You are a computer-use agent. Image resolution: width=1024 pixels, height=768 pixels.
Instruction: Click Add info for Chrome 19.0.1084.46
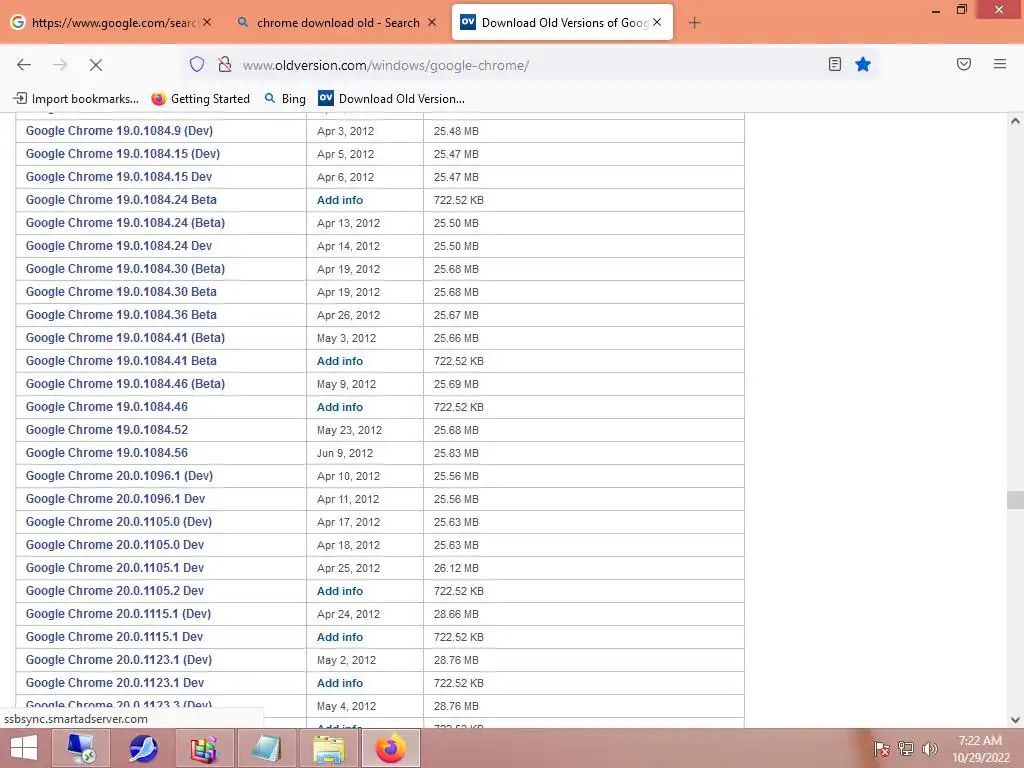[x=340, y=407]
